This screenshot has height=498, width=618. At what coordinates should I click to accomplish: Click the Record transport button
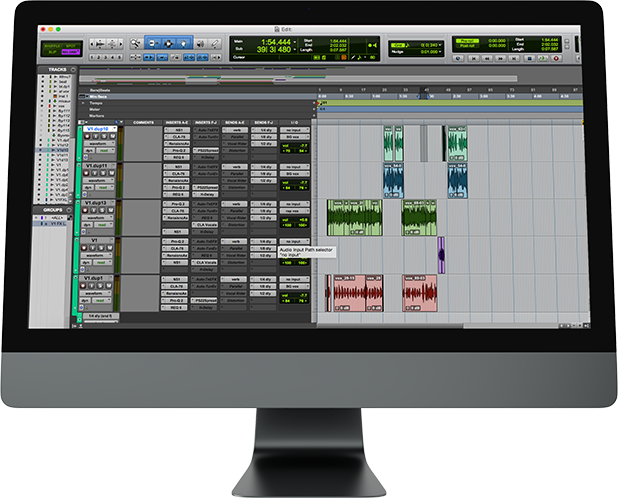click(556, 58)
